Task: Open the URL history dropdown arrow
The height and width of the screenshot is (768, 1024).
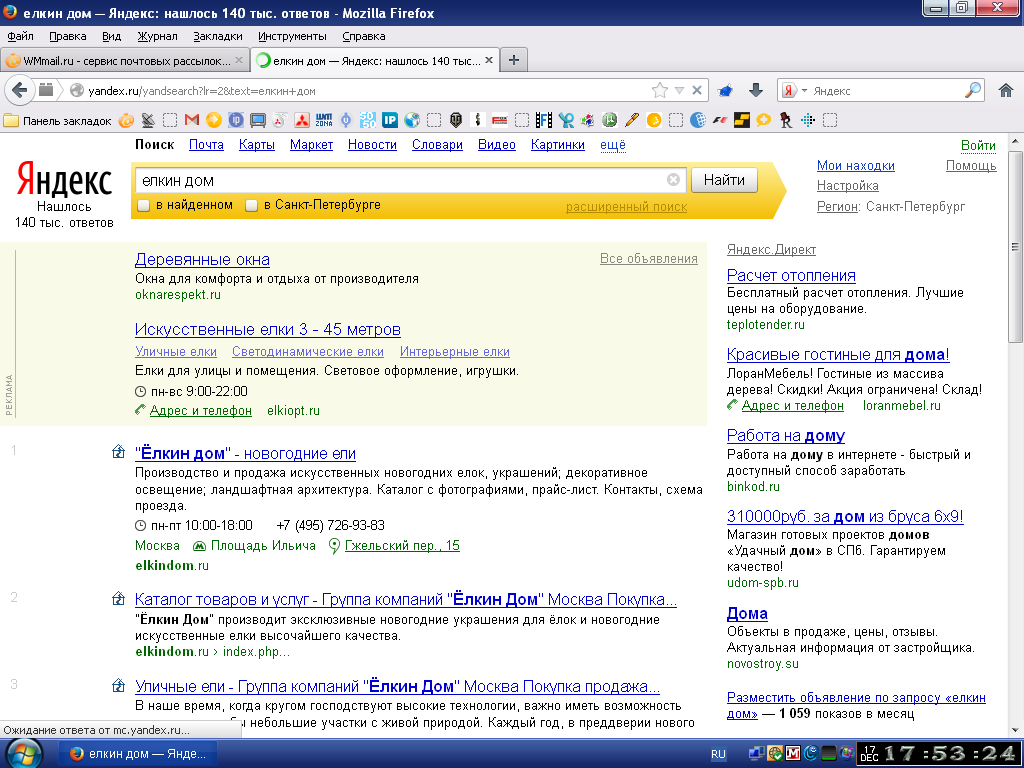Action: pos(679,90)
